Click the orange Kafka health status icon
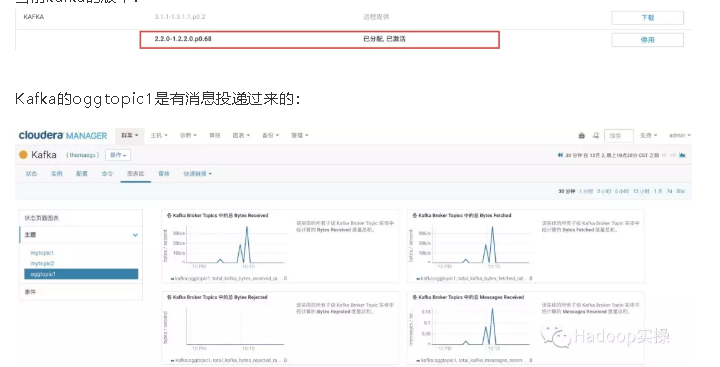This screenshot has width=720, height=367. pyautogui.click(x=23, y=155)
